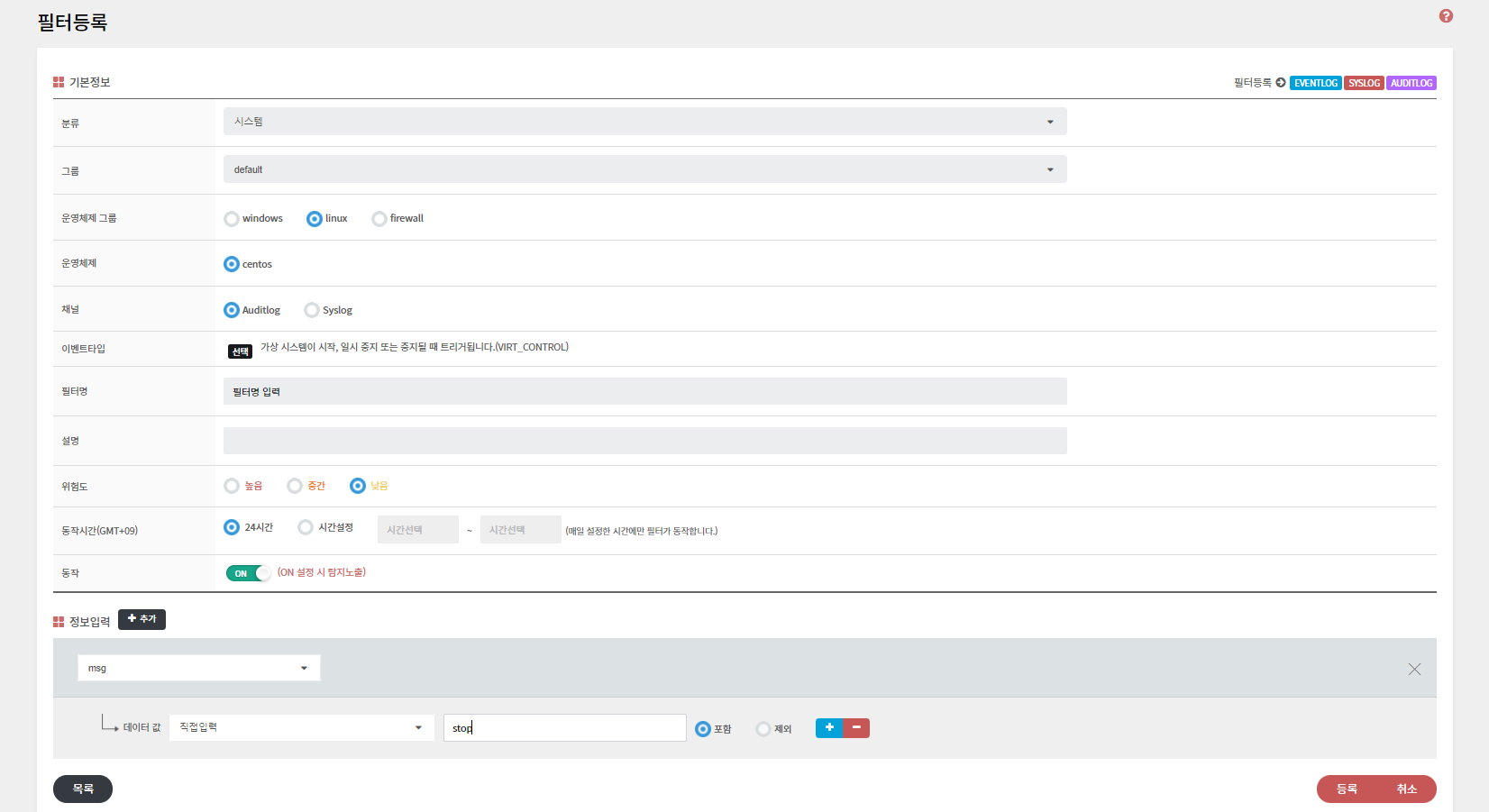Click the red minus icon button

(856, 728)
